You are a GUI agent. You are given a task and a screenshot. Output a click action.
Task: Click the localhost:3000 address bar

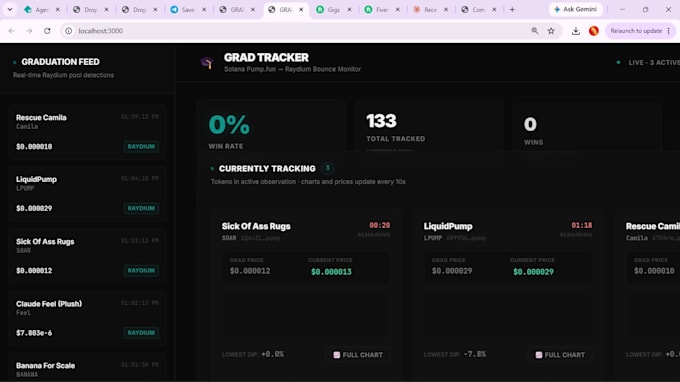point(299,31)
